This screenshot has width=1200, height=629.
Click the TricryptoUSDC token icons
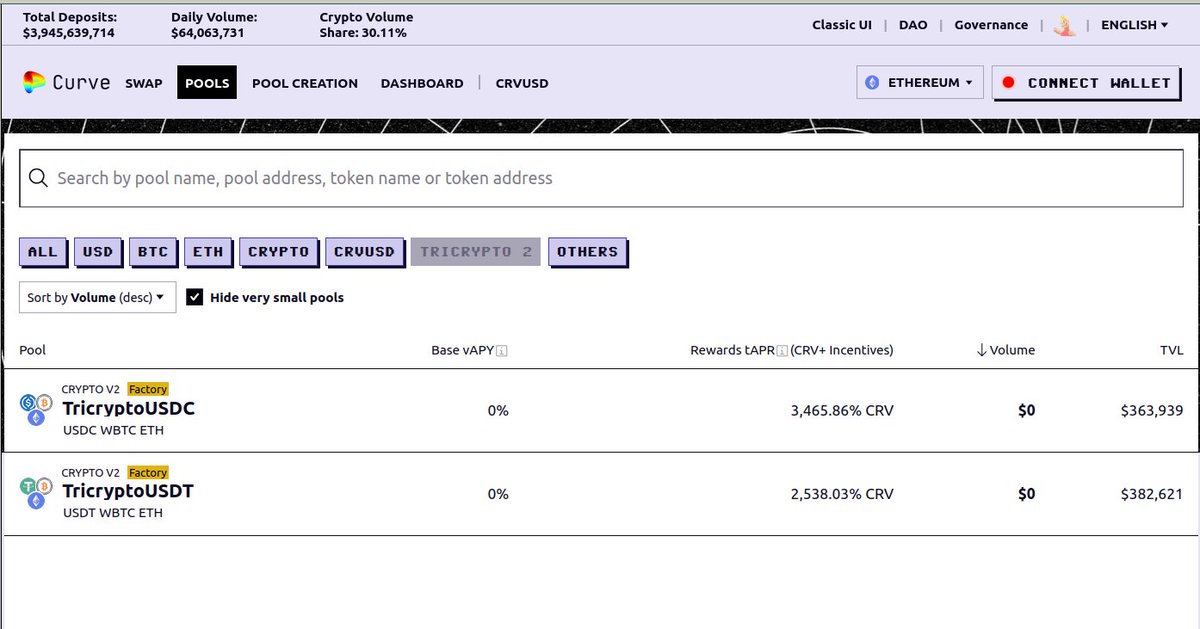[35, 409]
